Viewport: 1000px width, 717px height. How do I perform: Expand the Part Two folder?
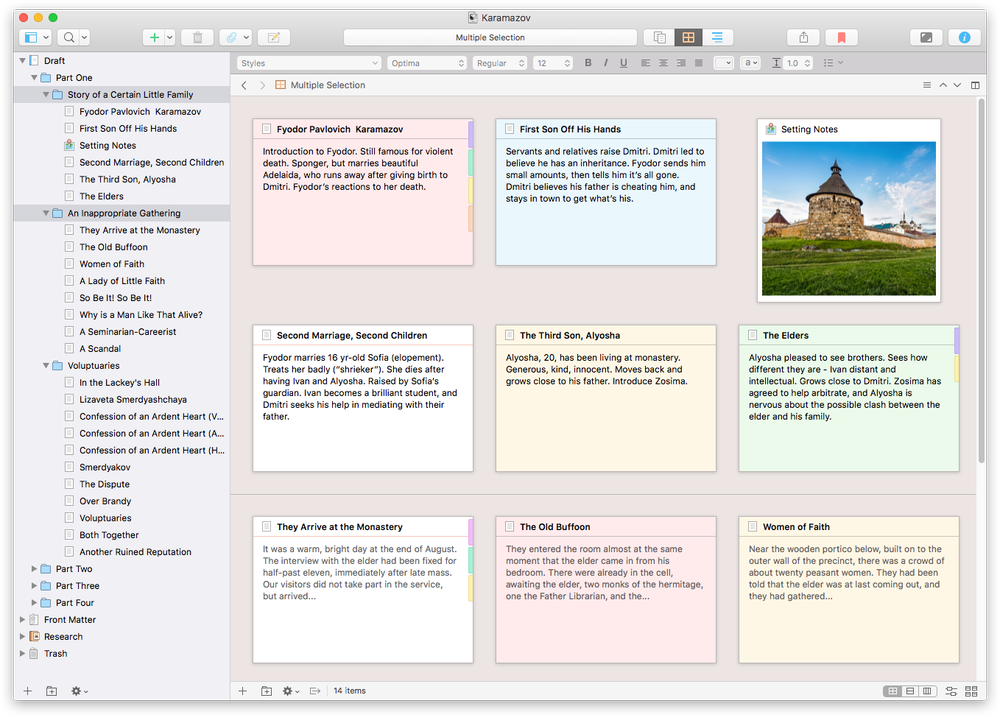tap(34, 568)
